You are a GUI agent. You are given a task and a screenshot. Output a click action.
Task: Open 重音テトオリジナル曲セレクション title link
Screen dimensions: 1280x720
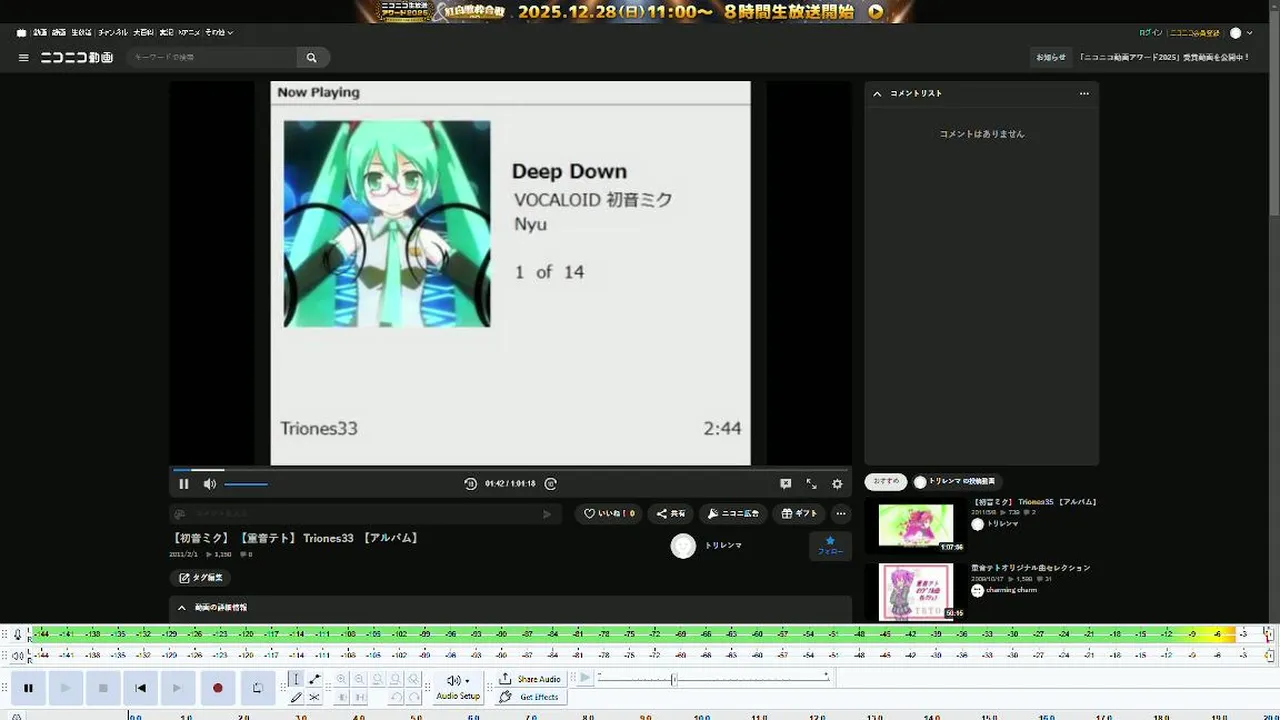pyautogui.click(x=1030, y=568)
